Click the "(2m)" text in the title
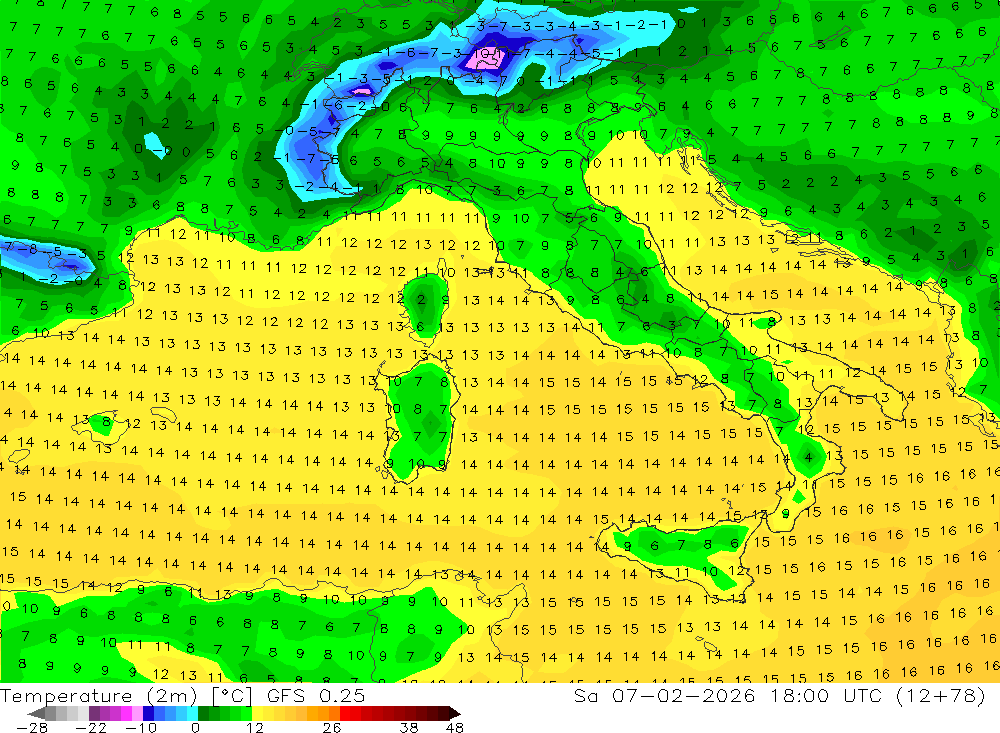Viewport: 1000px width, 733px height. pos(172,696)
